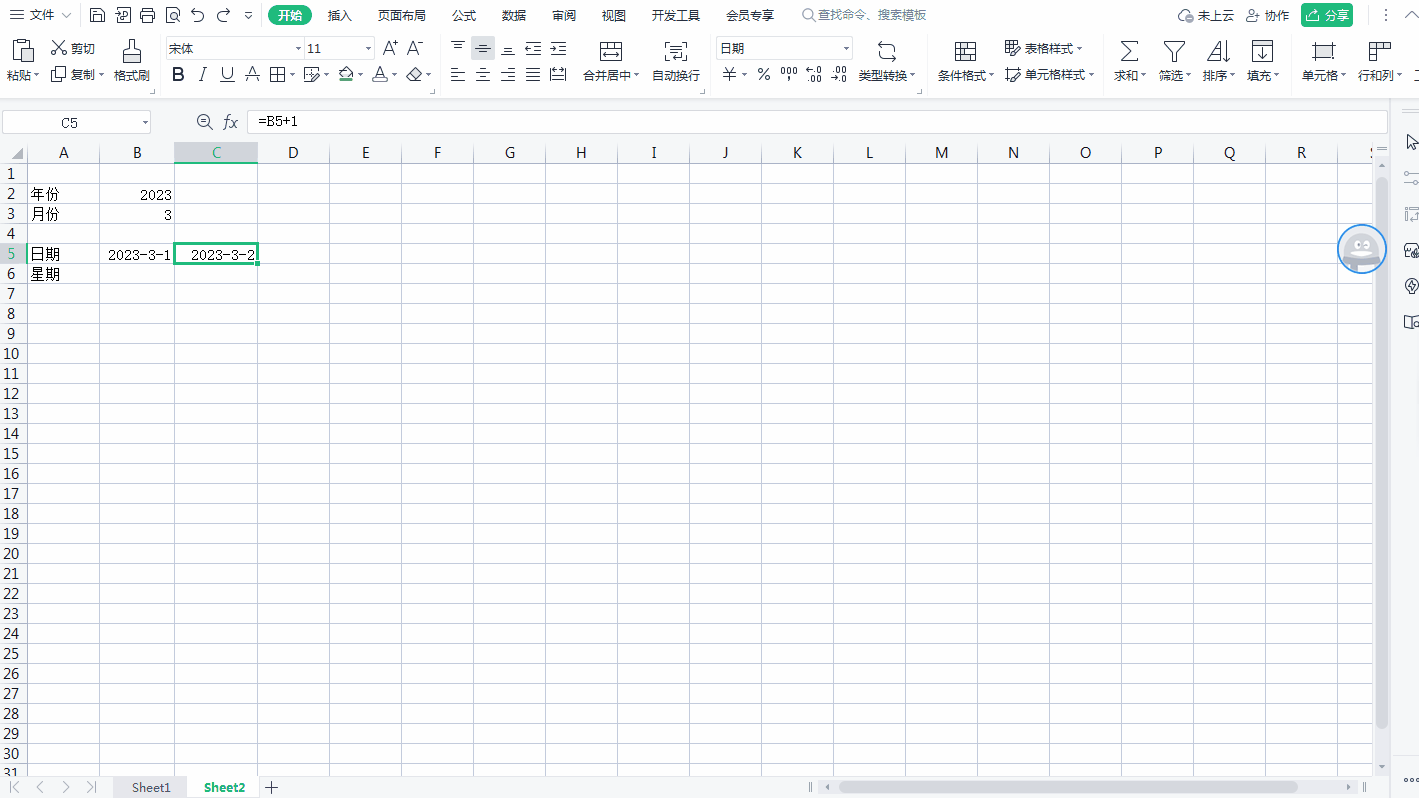Open the font size dropdown 11
This screenshot has width=1419, height=798.
tap(369, 49)
